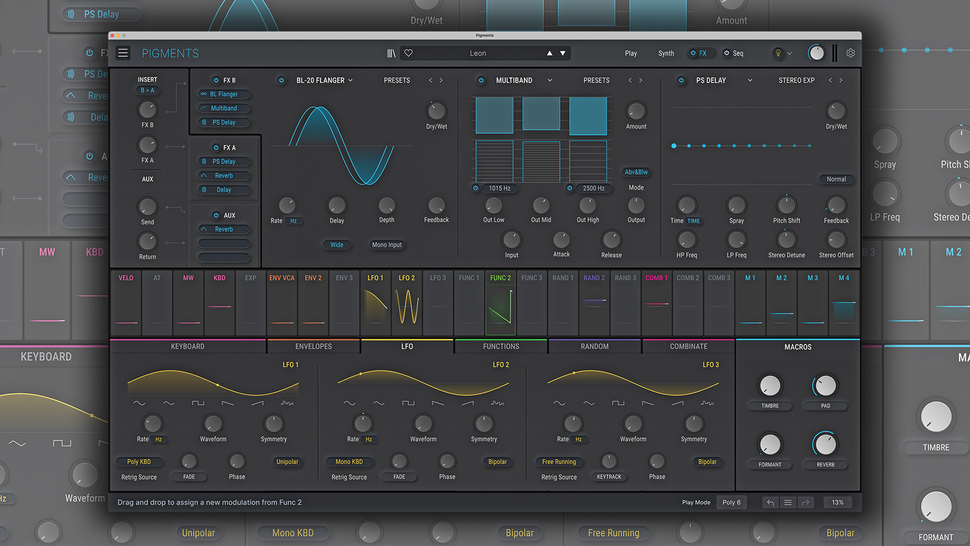Open the settings gear icon in Pigments
The image size is (970, 546).
pyautogui.click(x=851, y=53)
